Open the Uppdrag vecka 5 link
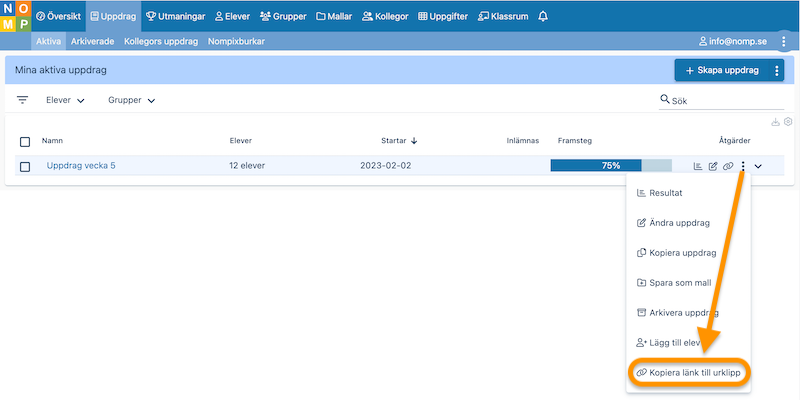This screenshot has height=400, width=800. [81, 166]
